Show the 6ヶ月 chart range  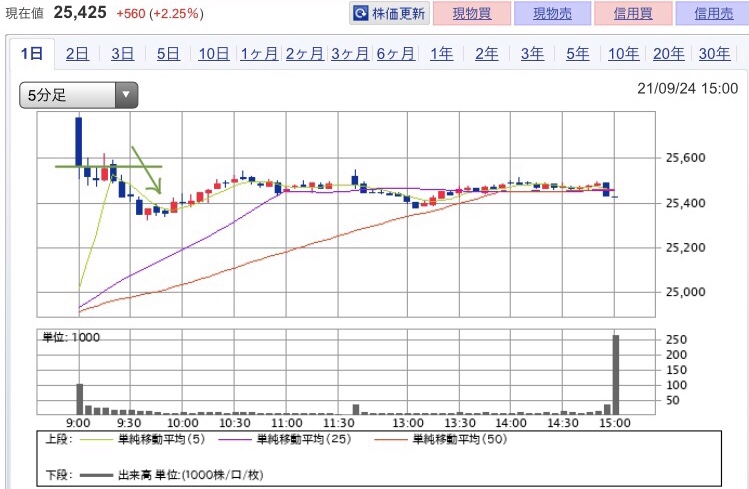(x=396, y=53)
